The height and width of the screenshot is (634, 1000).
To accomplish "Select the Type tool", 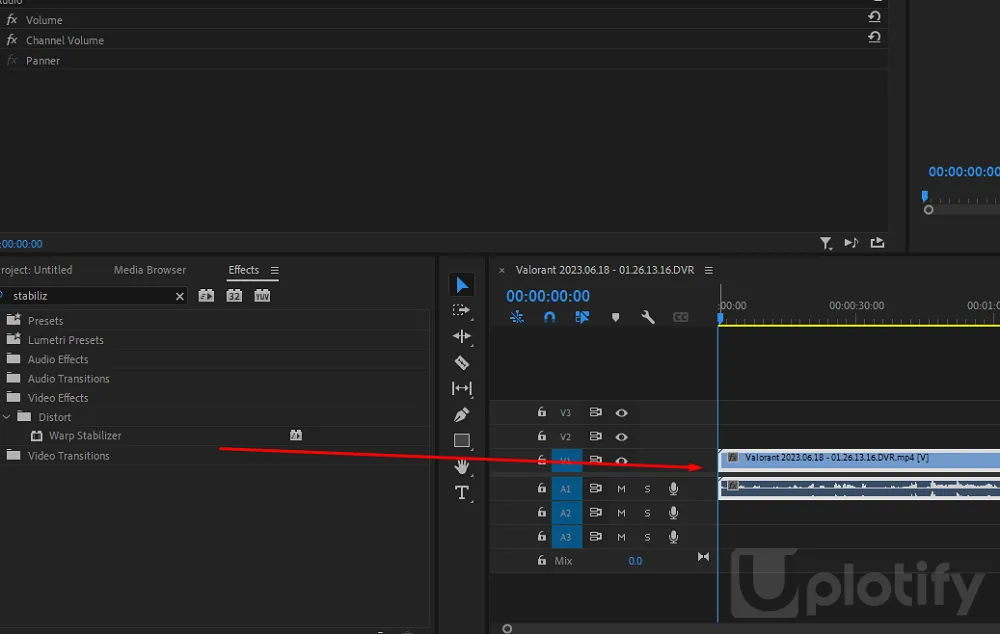I will point(462,492).
